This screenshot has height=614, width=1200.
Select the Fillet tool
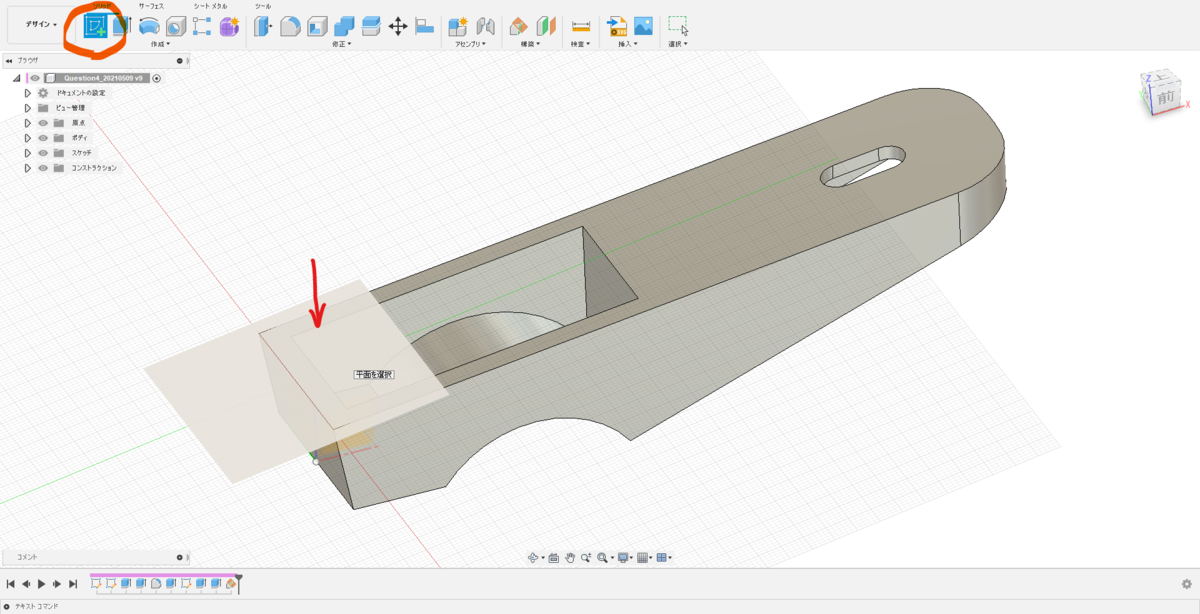[x=290, y=26]
